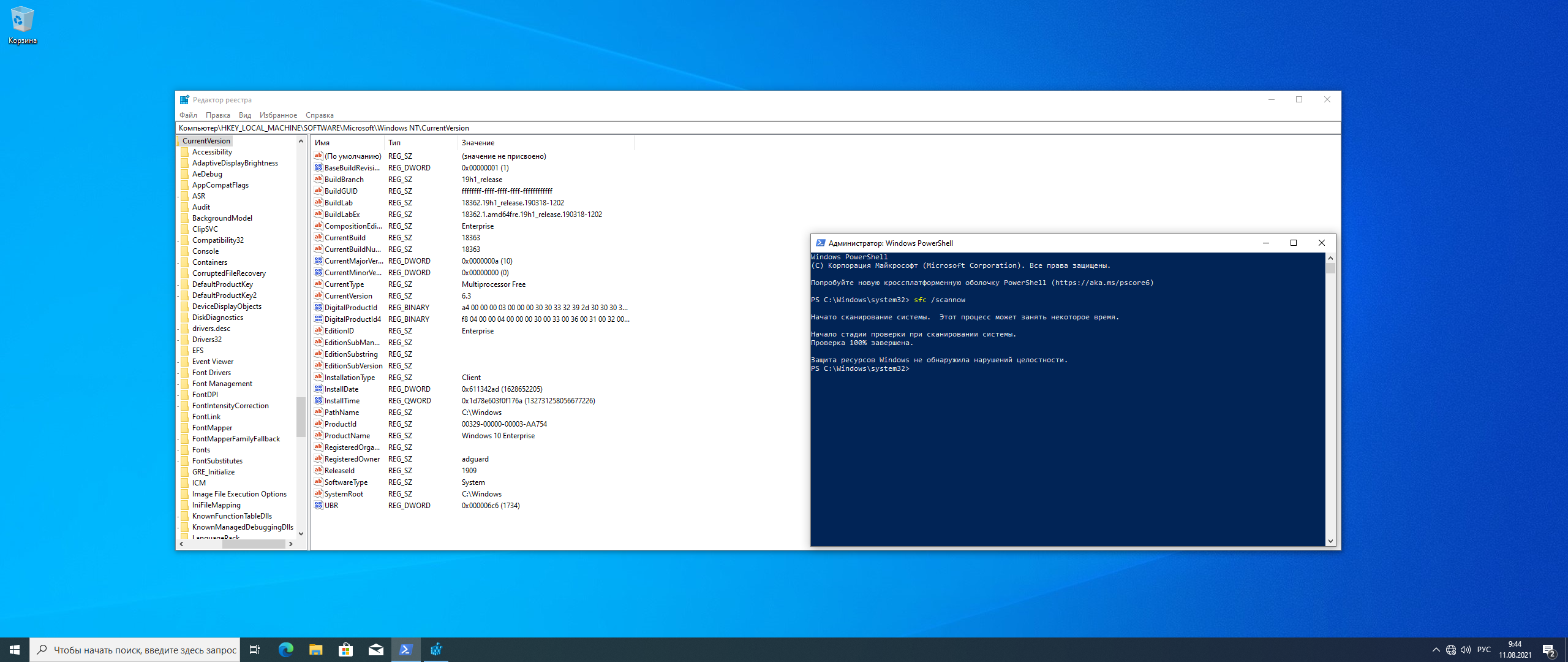Open the notification center icon

click(x=1549, y=650)
